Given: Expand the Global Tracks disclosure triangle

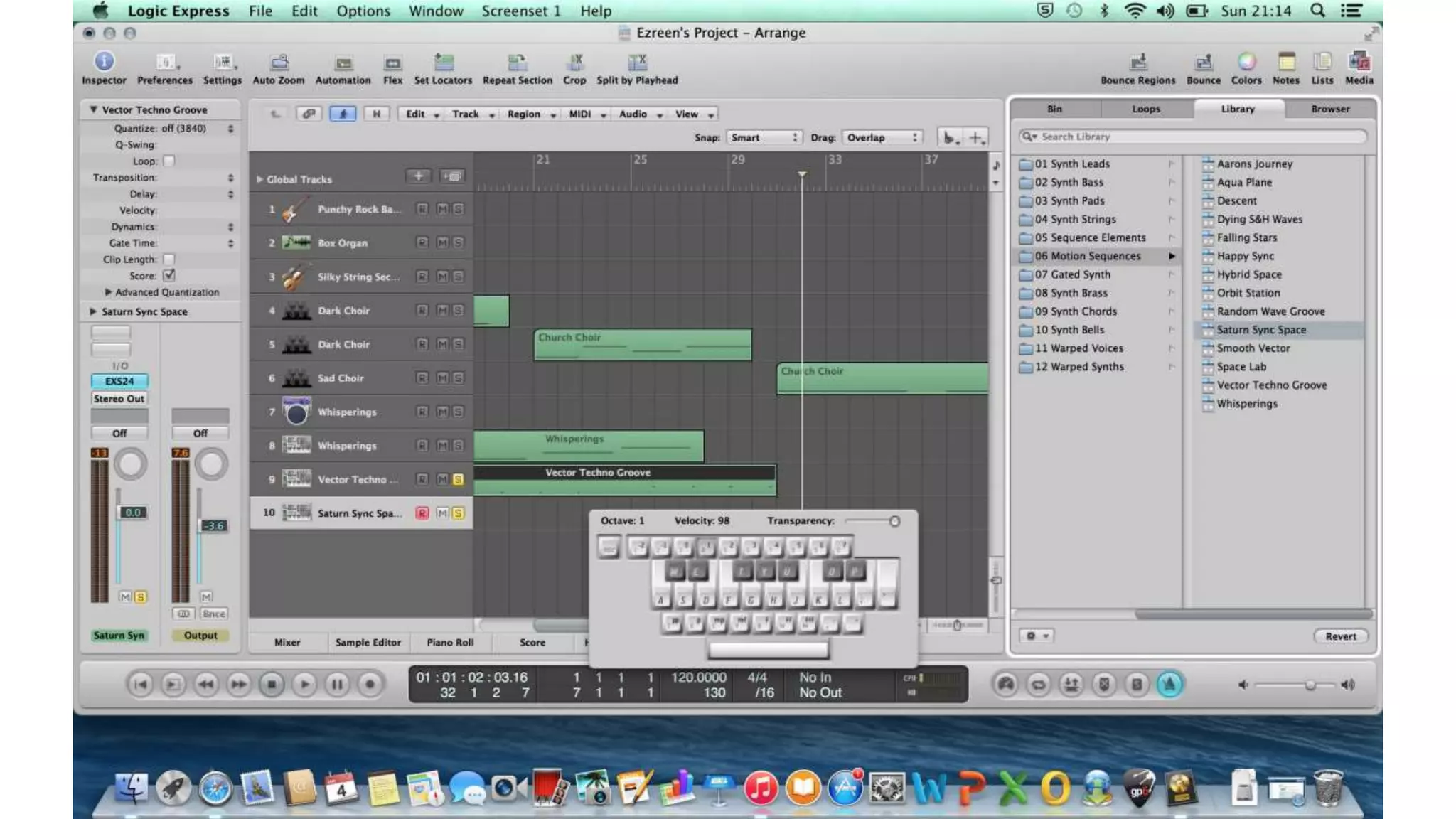Looking at the screenshot, I should 259,179.
